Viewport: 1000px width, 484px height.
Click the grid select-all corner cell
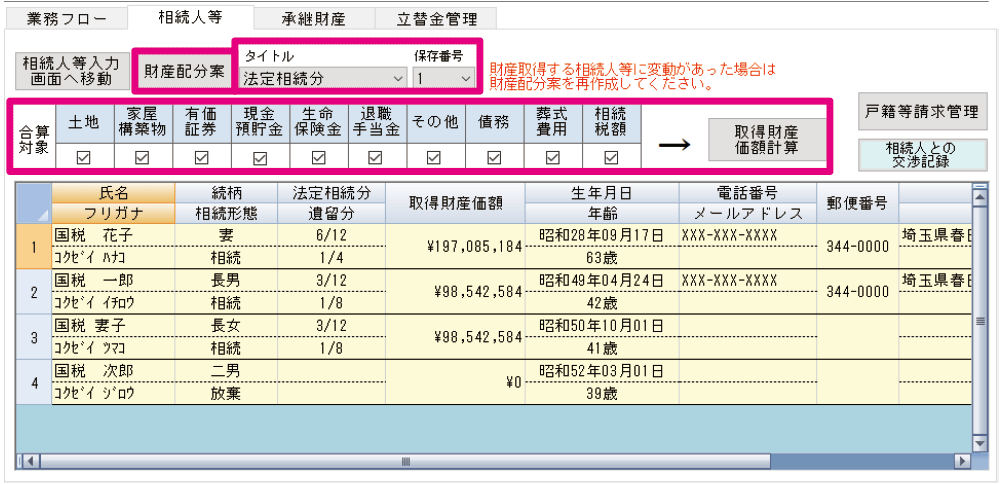tap(33, 203)
